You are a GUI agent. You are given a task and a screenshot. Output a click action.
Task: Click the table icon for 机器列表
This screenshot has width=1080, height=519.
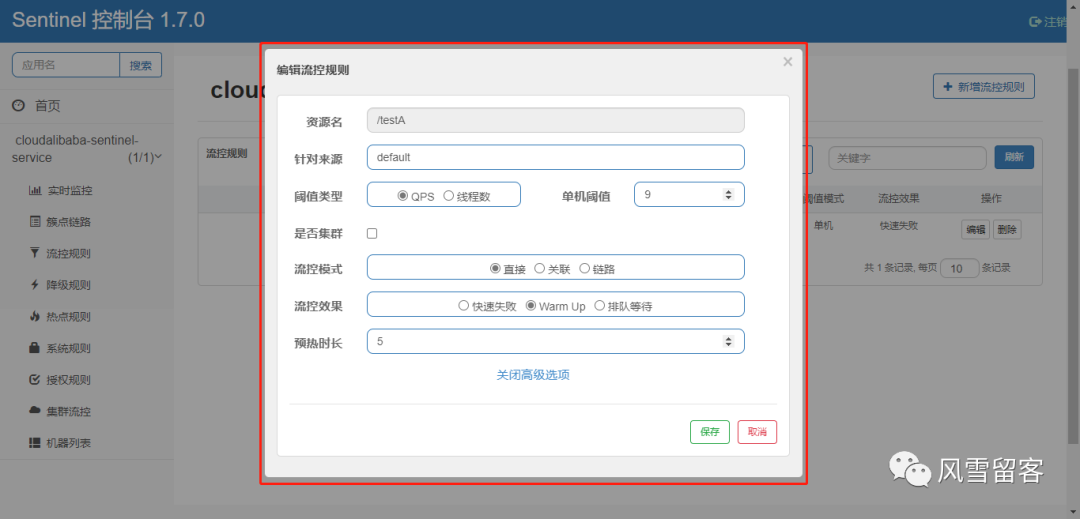click(x=34, y=443)
